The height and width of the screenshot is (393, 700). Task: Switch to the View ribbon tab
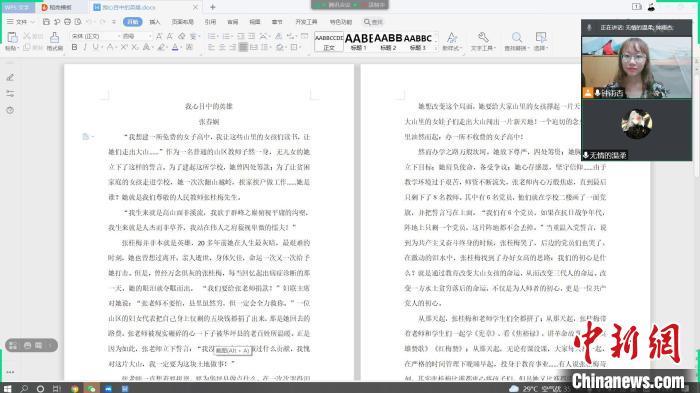pos(255,21)
